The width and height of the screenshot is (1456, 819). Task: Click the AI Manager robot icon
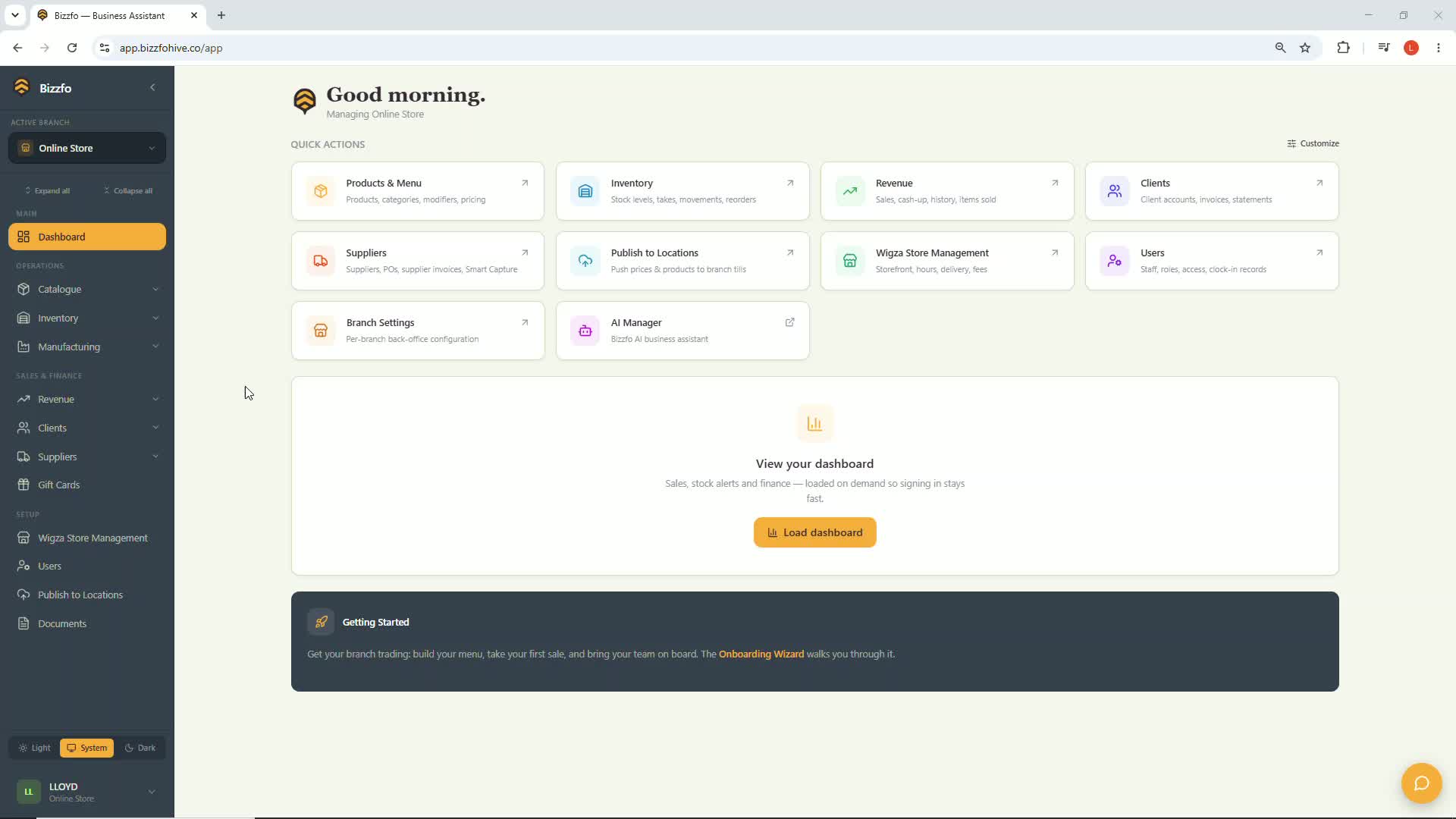coord(585,331)
